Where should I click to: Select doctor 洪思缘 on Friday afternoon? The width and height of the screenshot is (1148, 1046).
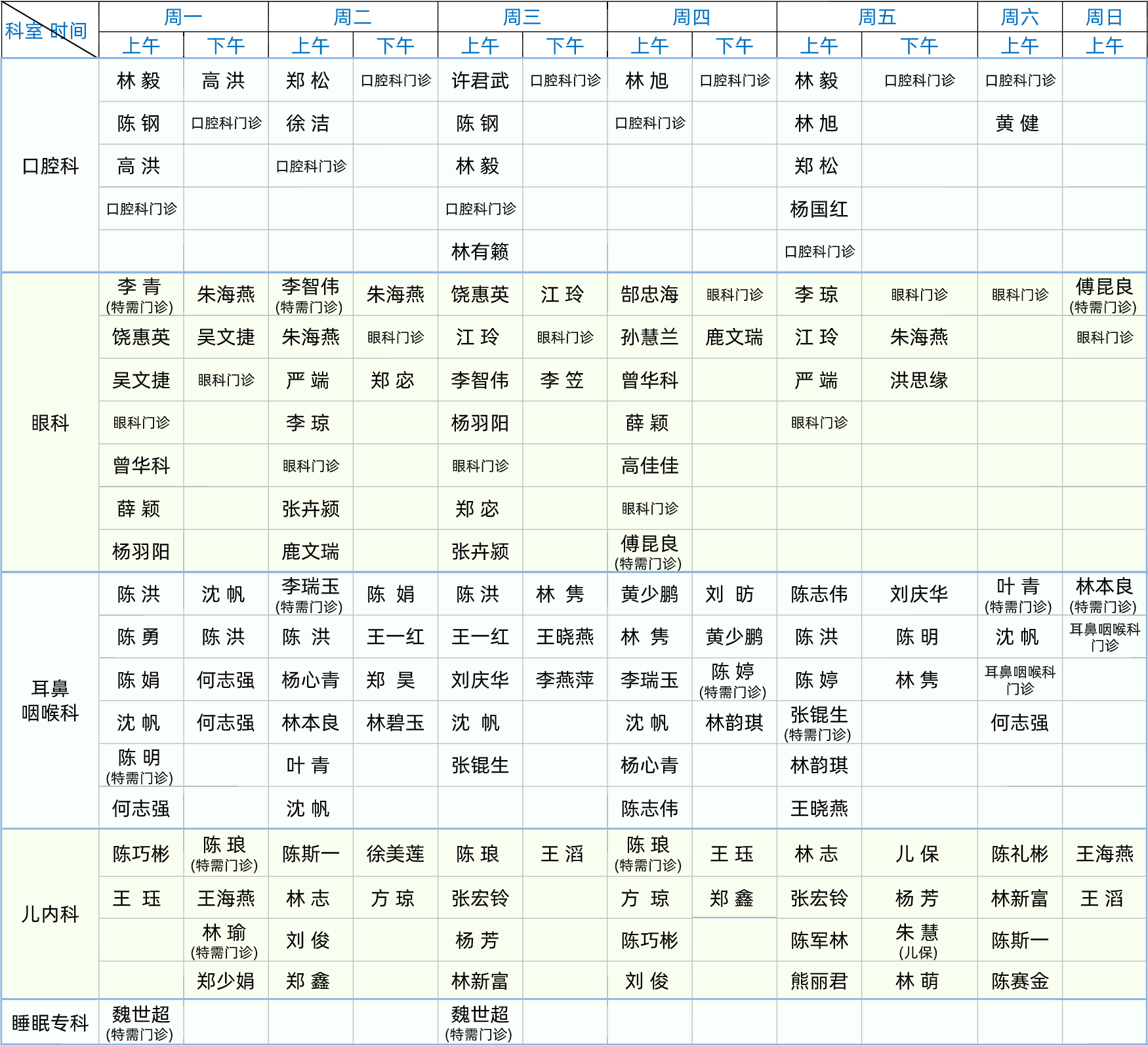tap(919, 380)
